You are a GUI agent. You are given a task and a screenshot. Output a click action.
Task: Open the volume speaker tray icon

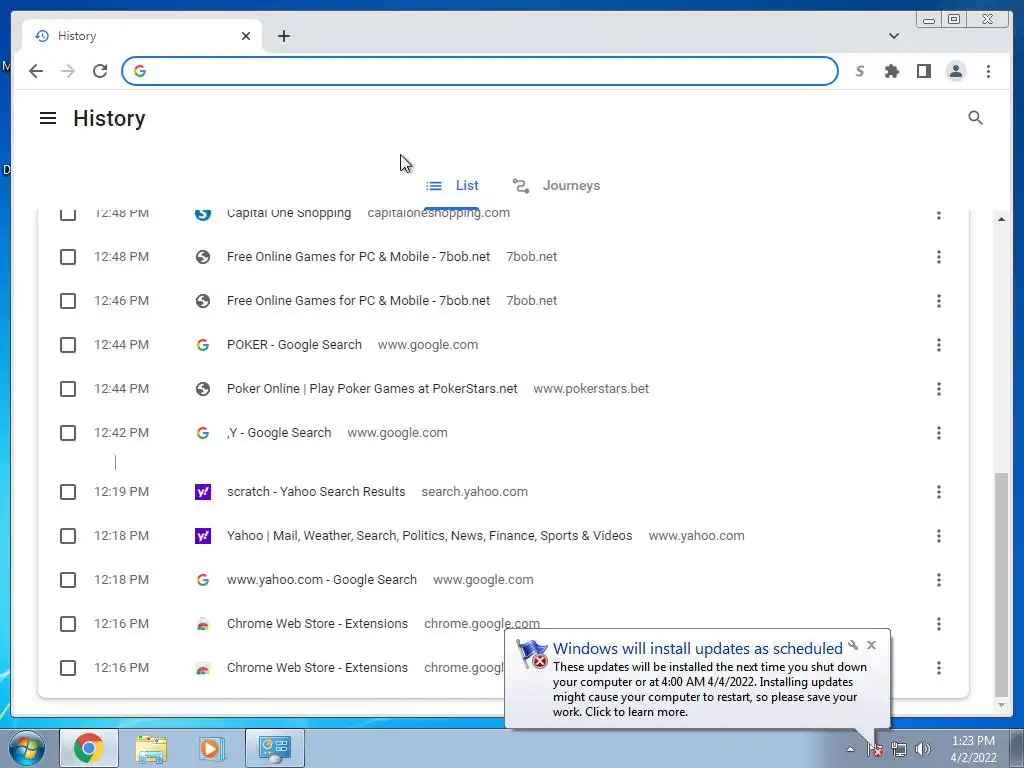pos(922,750)
